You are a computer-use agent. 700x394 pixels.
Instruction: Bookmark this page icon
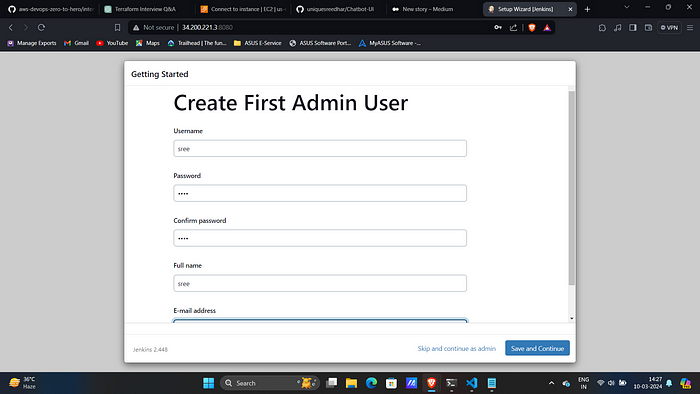(117, 27)
